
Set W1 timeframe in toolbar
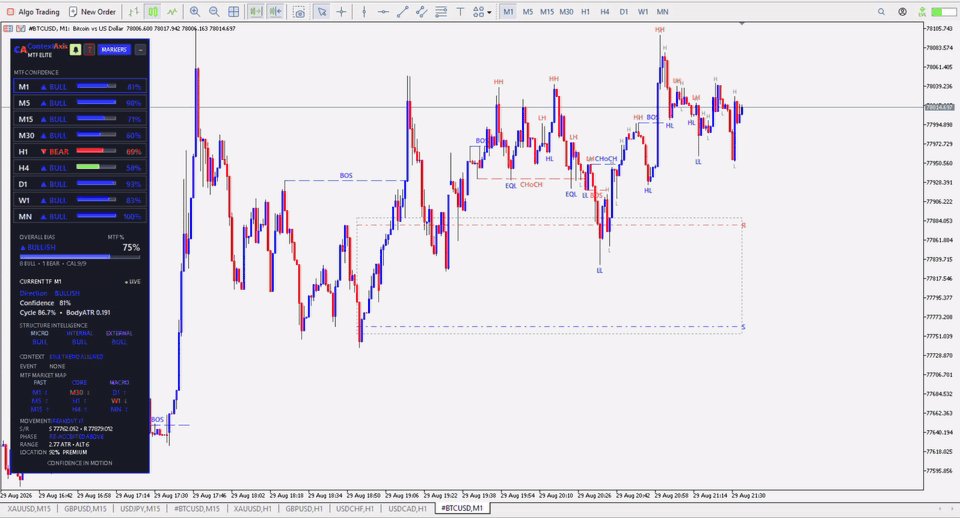tap(643, 12)
